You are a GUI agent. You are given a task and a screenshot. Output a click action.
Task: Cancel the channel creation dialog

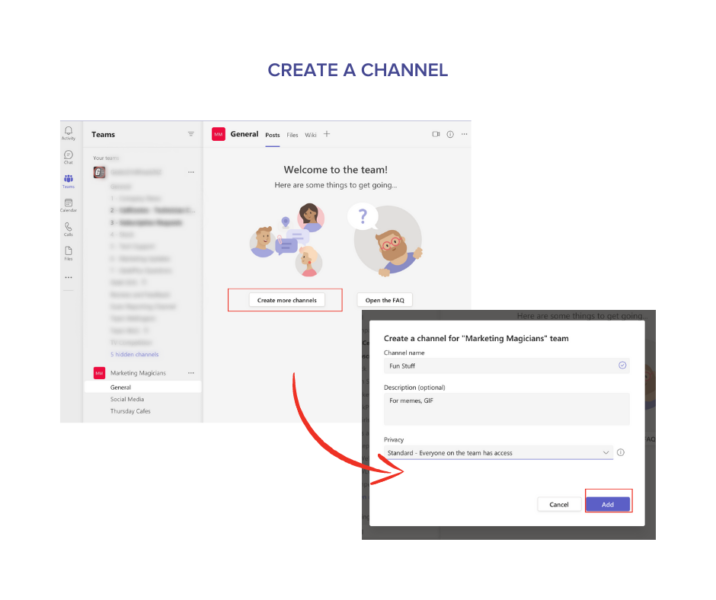pos(559,504)
